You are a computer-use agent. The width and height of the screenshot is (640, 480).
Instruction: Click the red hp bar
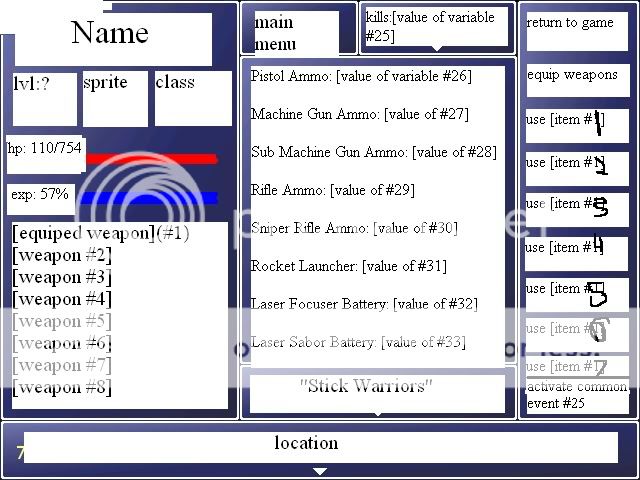tap(151, 159)
